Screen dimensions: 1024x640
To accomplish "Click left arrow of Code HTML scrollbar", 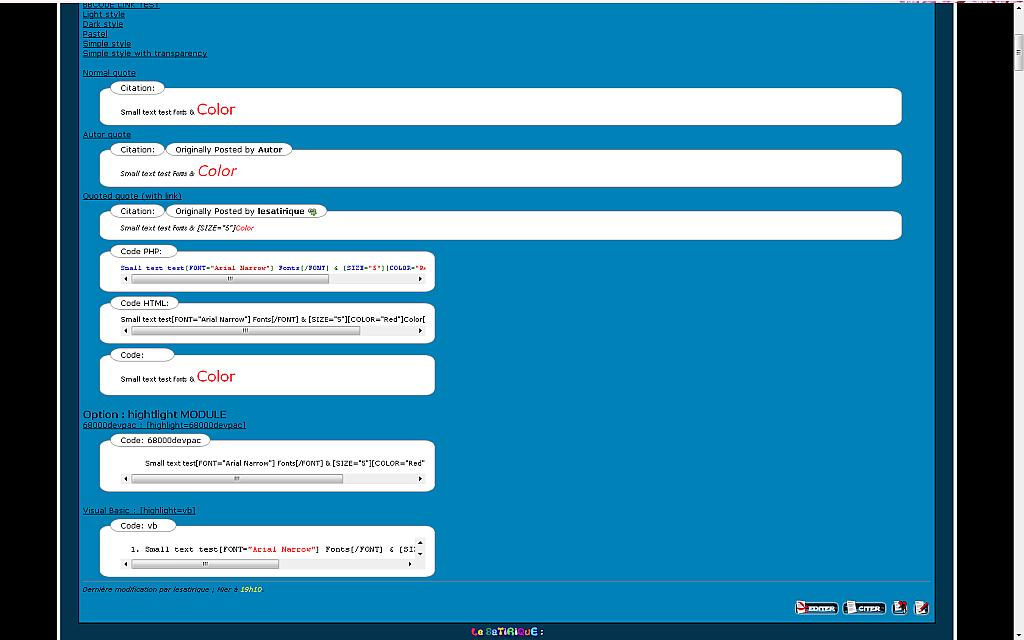I will point(125,331).
